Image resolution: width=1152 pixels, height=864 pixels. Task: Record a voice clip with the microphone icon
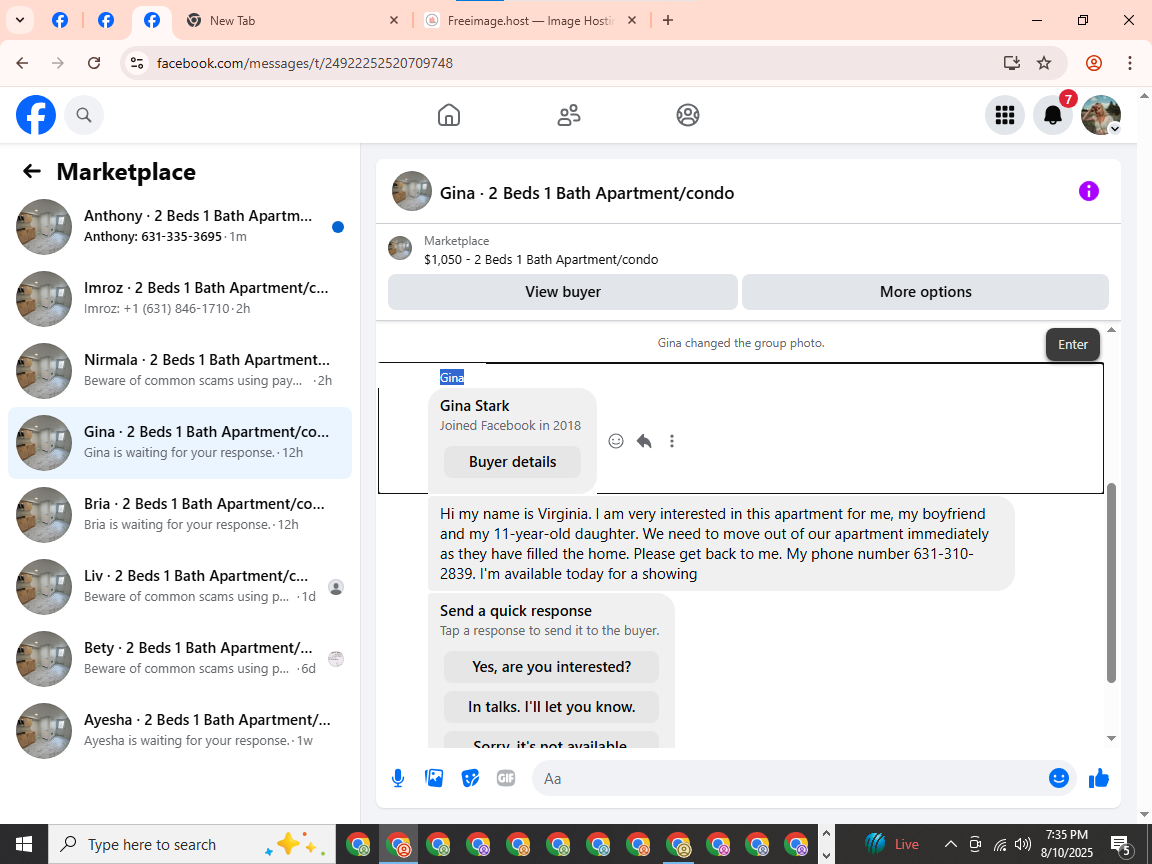[x=397, y=778]
